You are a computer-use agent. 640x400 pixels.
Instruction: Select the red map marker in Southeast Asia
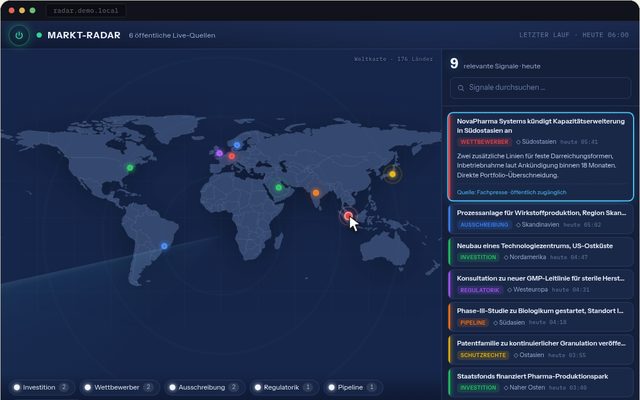[x=348, y=216]
